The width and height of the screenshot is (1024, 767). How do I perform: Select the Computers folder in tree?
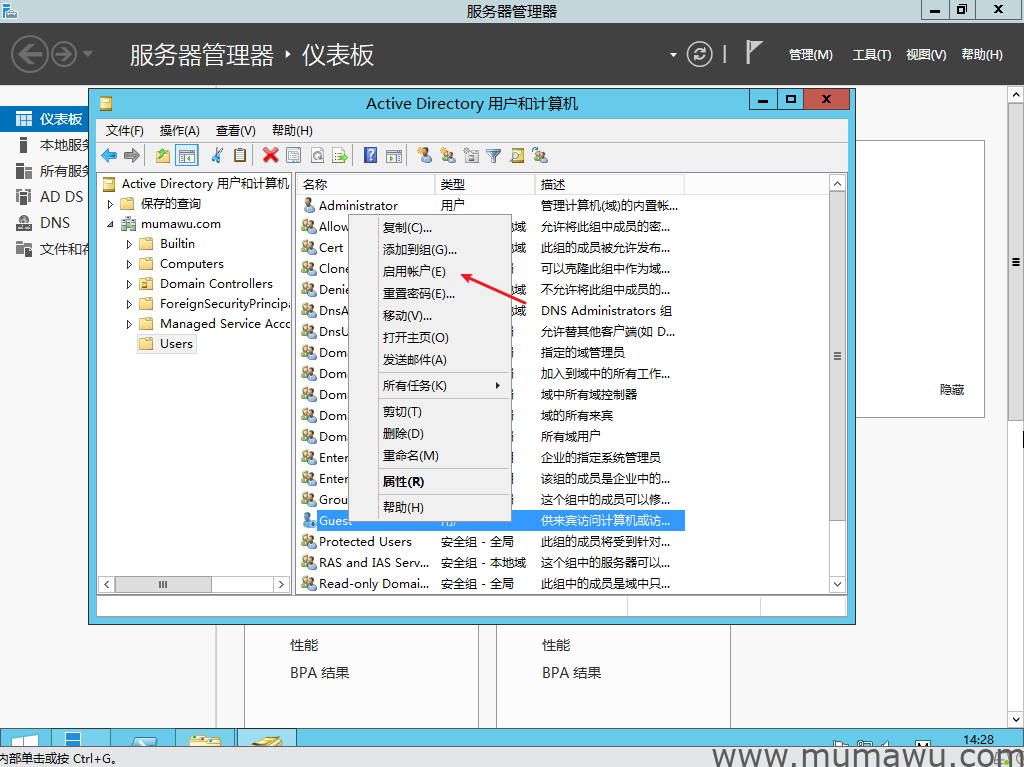(x=191, y=264)
